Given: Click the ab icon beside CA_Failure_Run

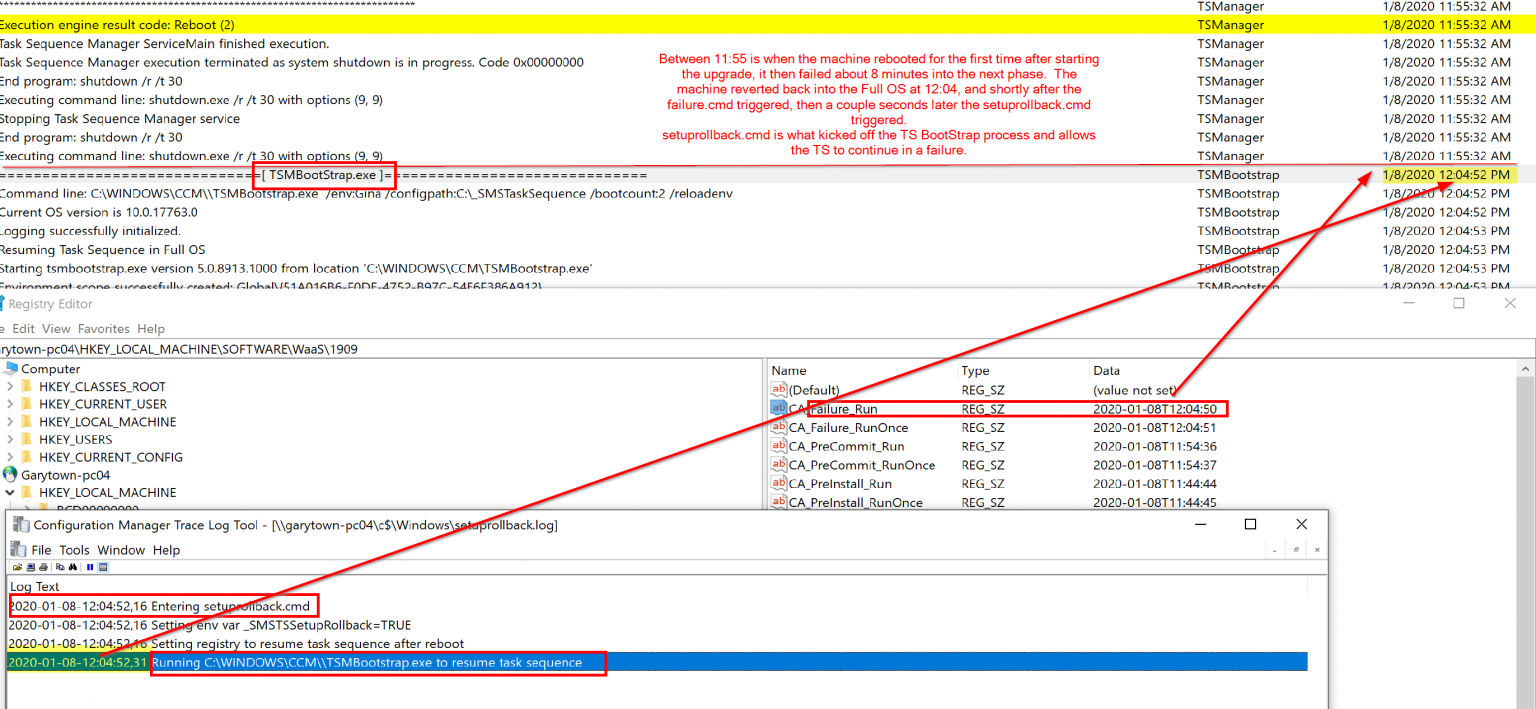Looking at the screenshot, I should point(780,408).
